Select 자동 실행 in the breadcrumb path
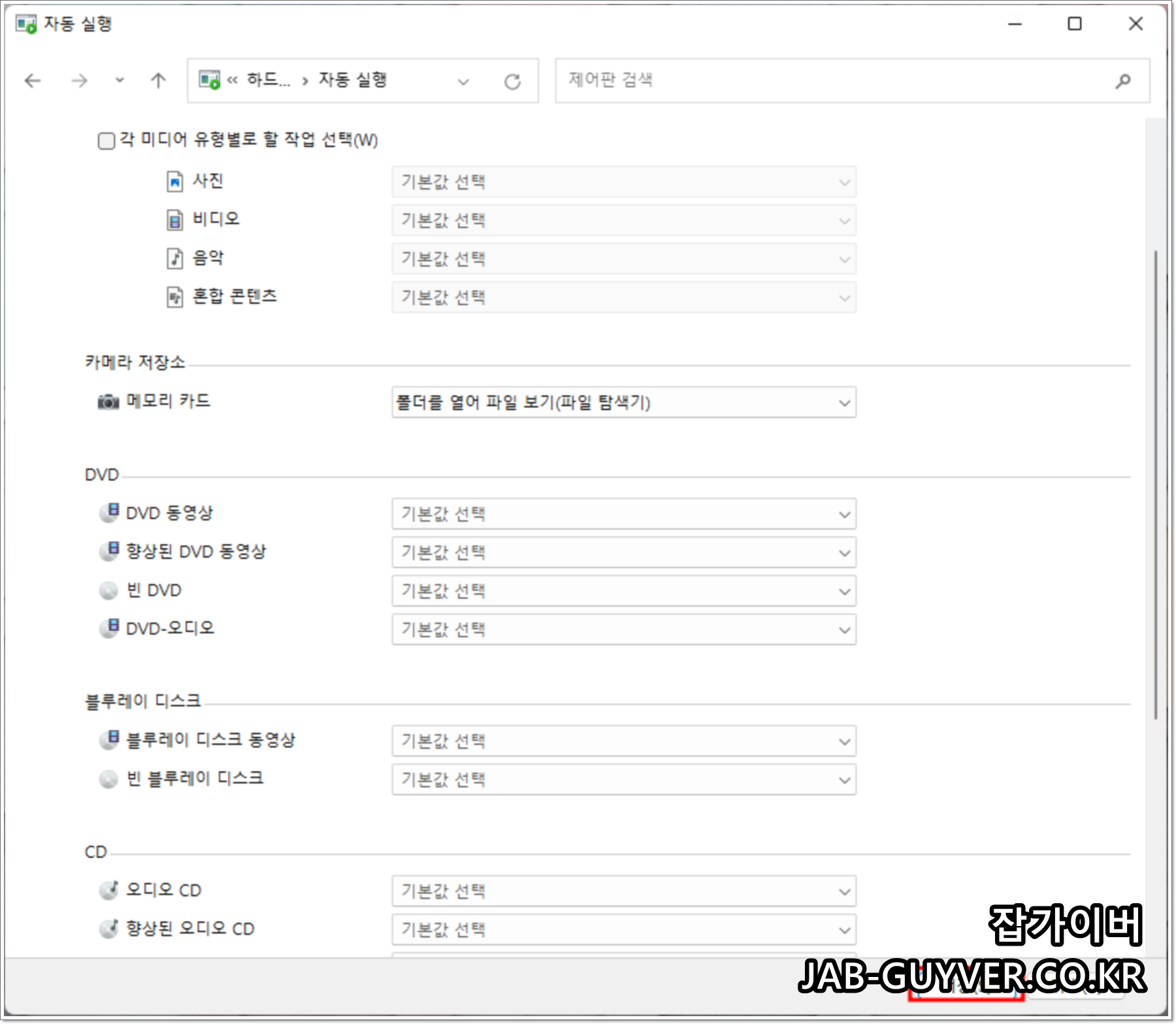This screenshot has height=1024, width=1176. tap(353, 80)
